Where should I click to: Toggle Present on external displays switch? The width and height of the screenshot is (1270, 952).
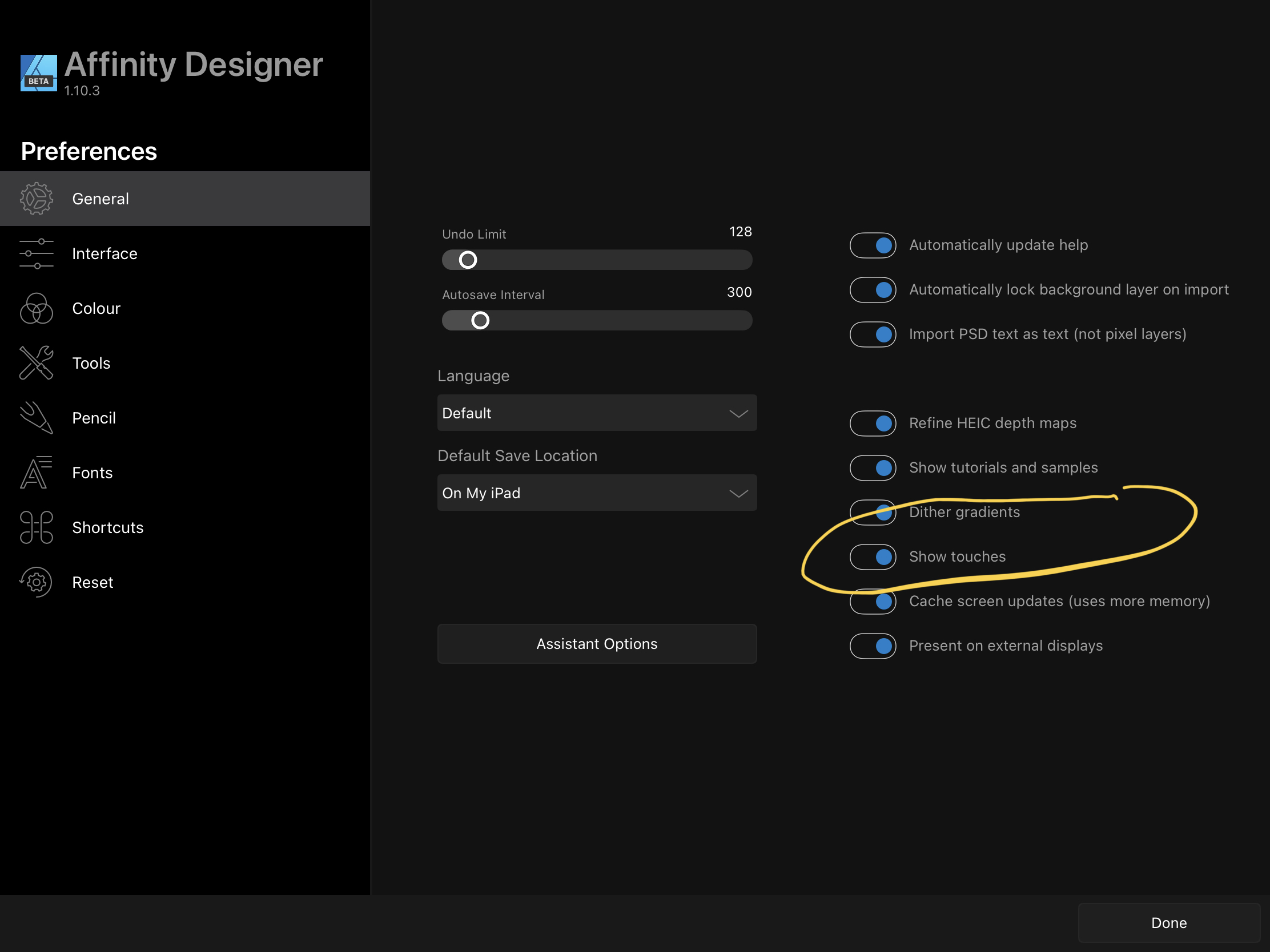[x=873, y=646]
